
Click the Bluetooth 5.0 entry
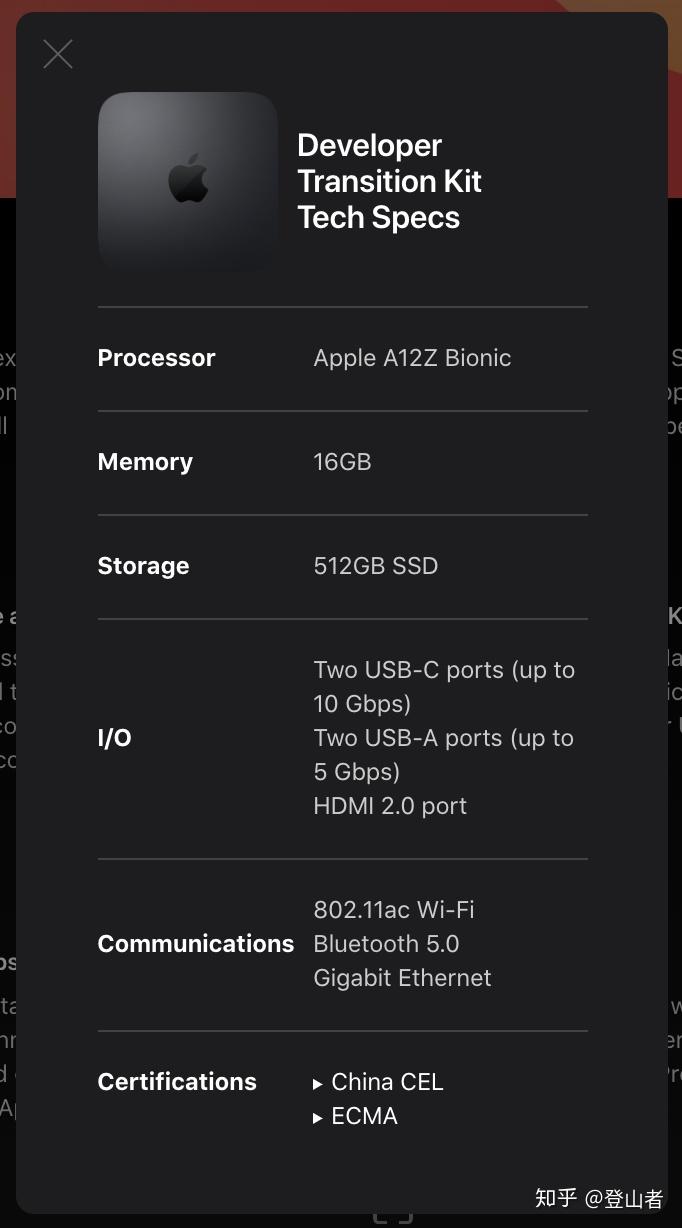(x=386, y=944)
